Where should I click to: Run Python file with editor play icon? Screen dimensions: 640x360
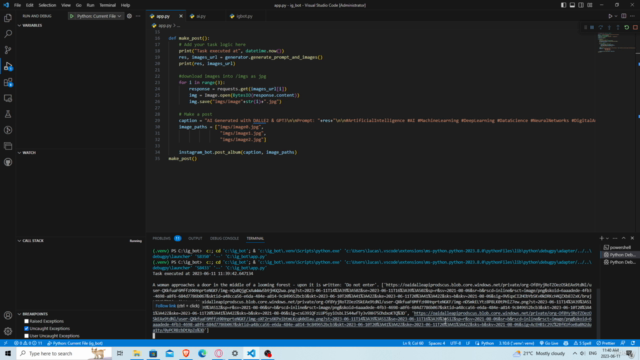point(610,16)
